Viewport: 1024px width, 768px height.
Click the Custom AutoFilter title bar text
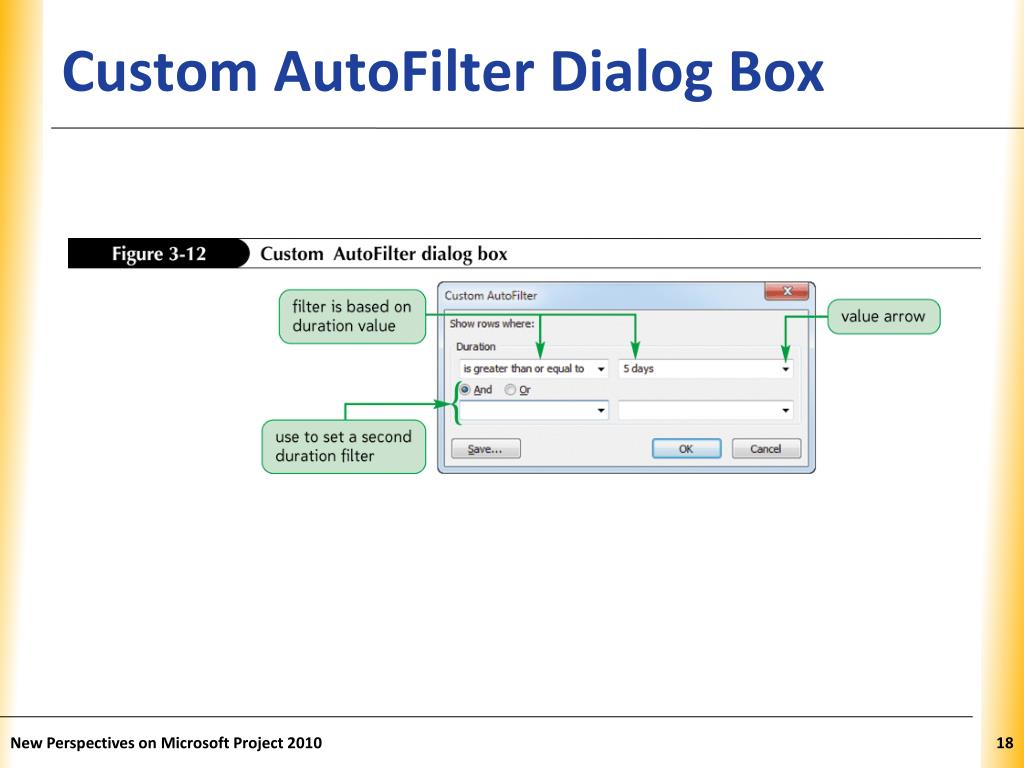pos(491,295)
